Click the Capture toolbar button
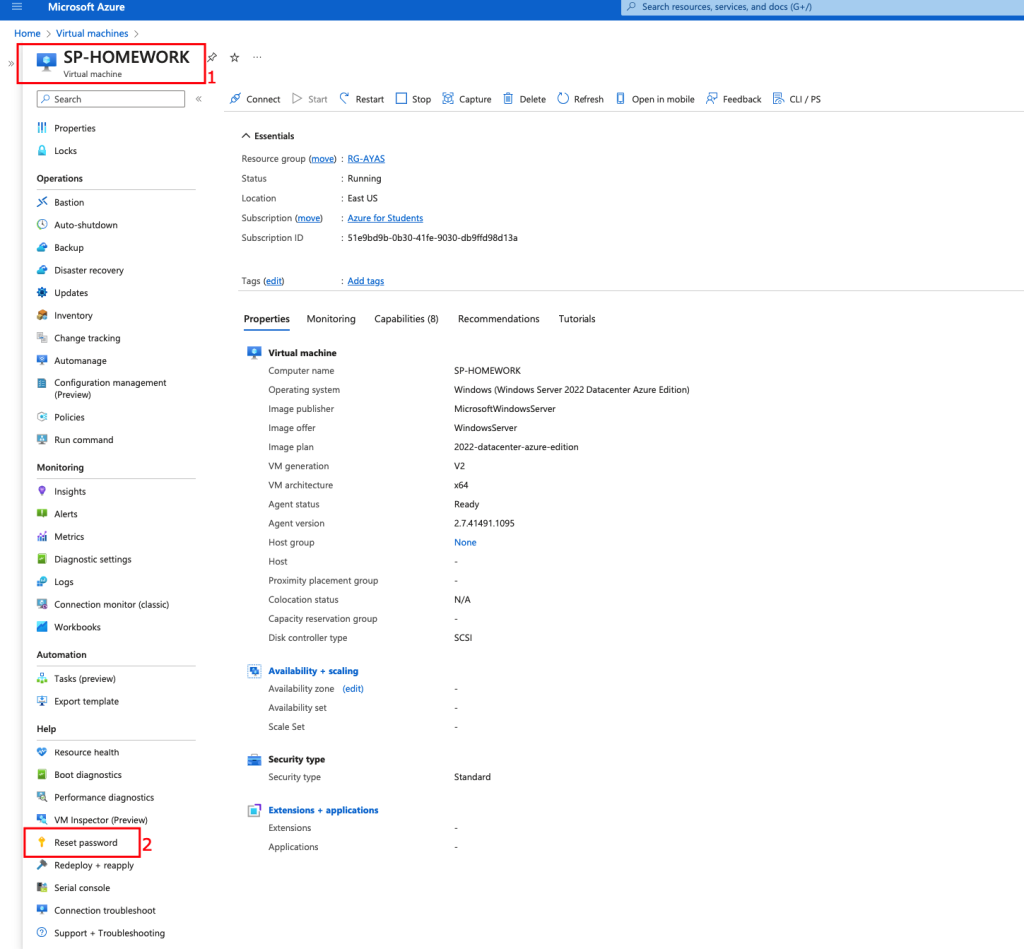 coord(466,99)
